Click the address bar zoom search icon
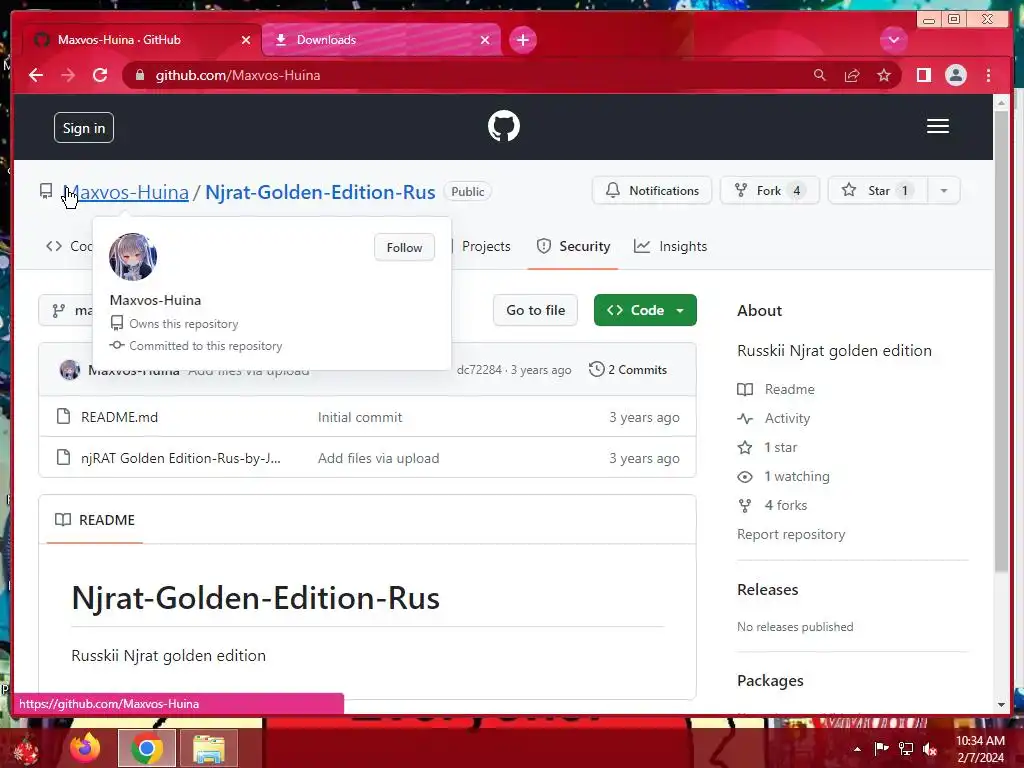The width and height of the screenshot is (1024, 768). pyautogui.click(x=820, y=75)
